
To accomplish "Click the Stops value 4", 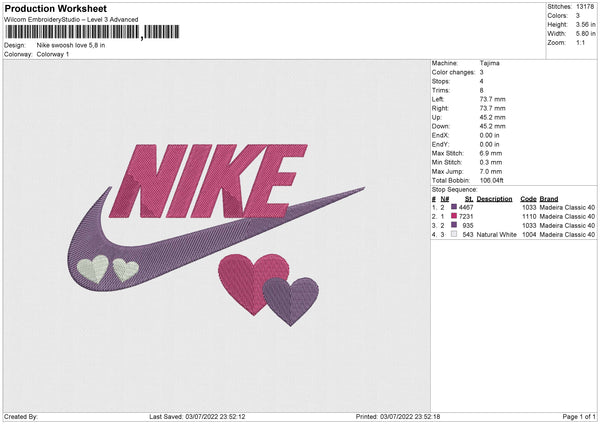I will [481, 81].
